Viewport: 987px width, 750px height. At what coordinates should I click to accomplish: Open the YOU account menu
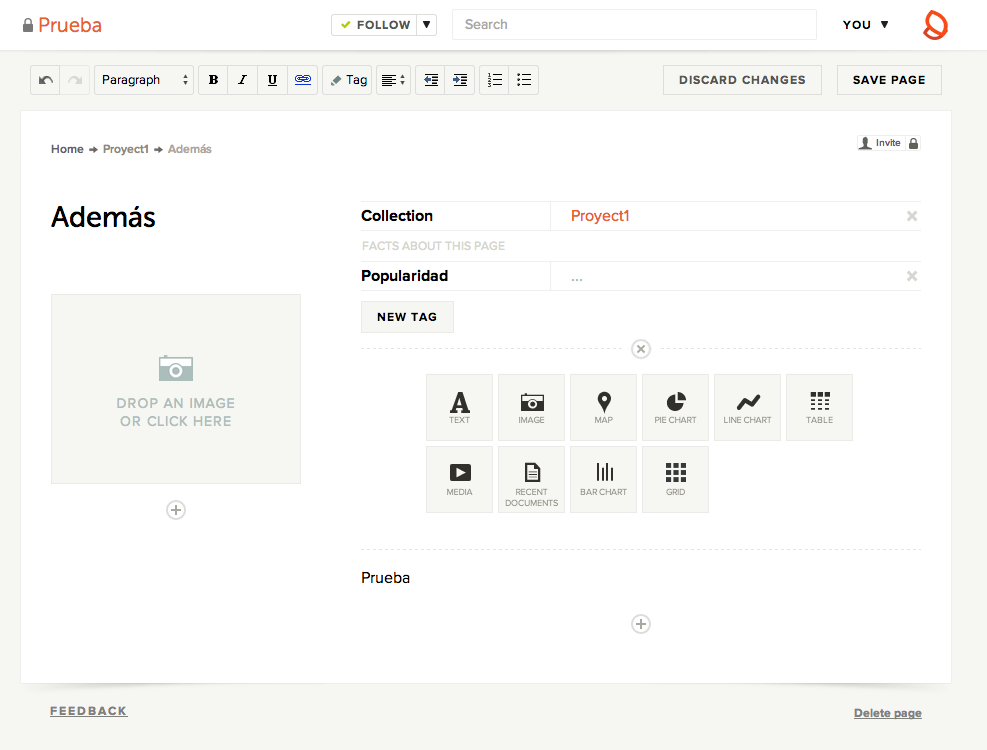pos(865,25)
